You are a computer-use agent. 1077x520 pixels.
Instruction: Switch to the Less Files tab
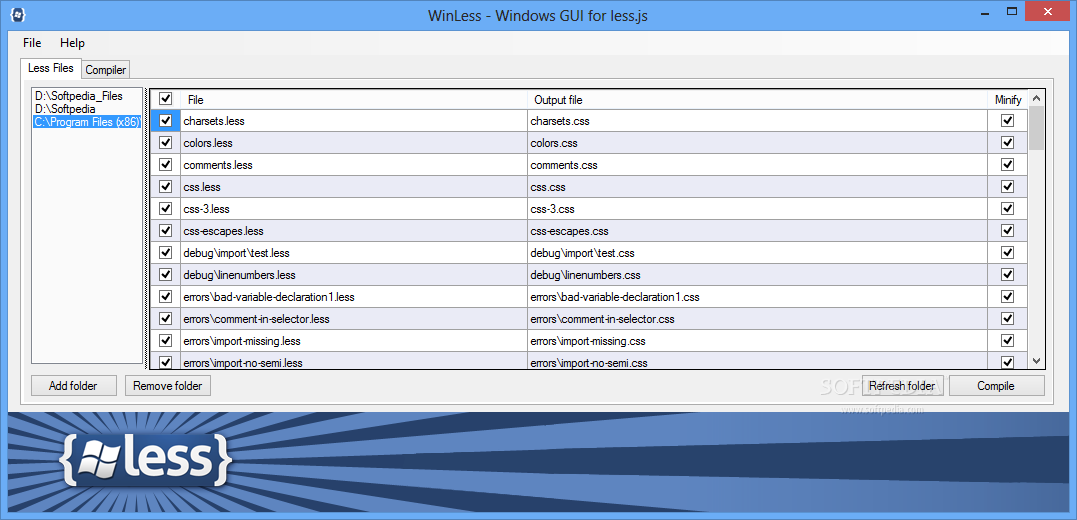coord(51,68)
